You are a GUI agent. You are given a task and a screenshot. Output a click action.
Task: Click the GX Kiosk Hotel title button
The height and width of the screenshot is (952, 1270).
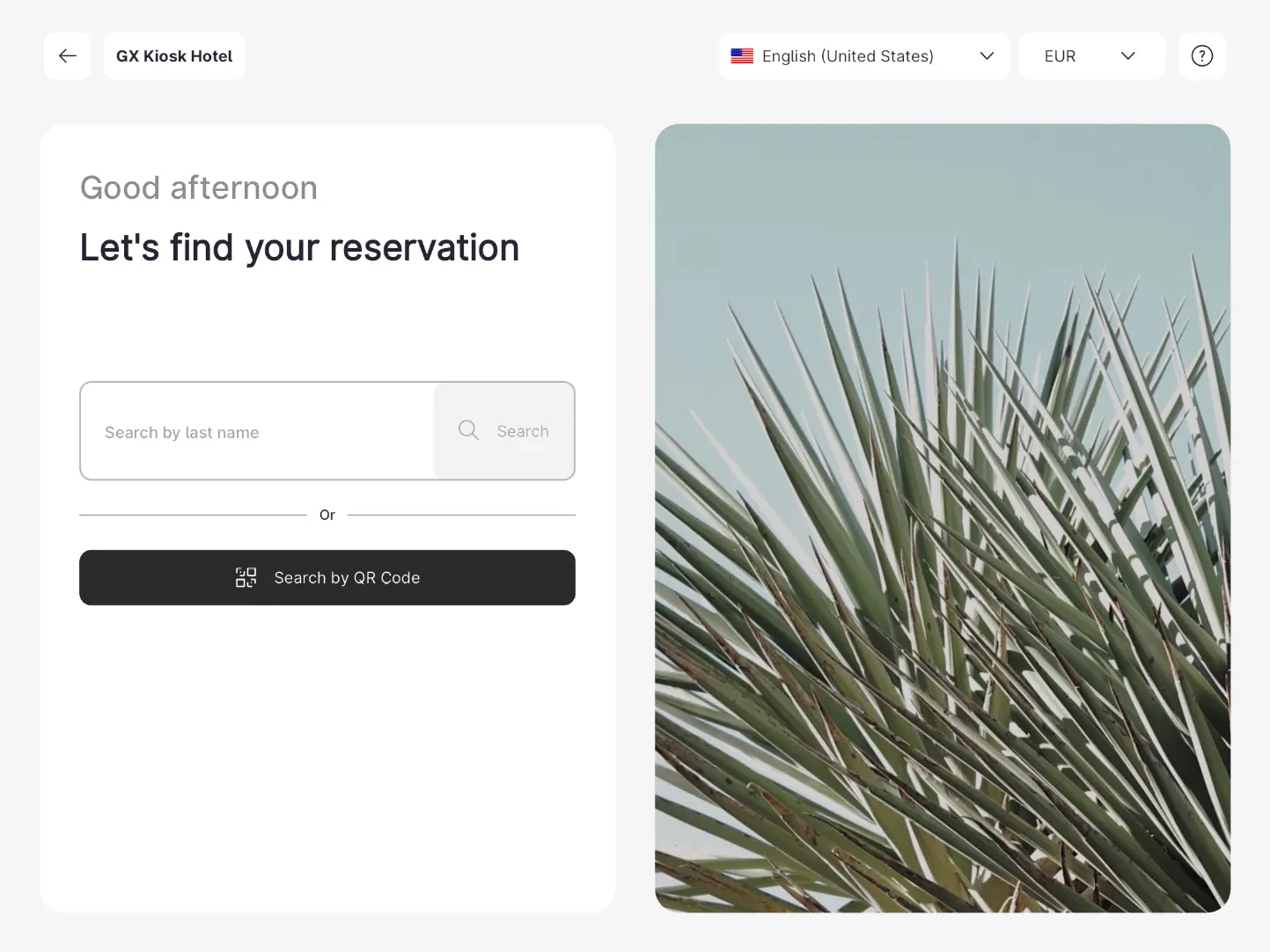pos(174,56)
